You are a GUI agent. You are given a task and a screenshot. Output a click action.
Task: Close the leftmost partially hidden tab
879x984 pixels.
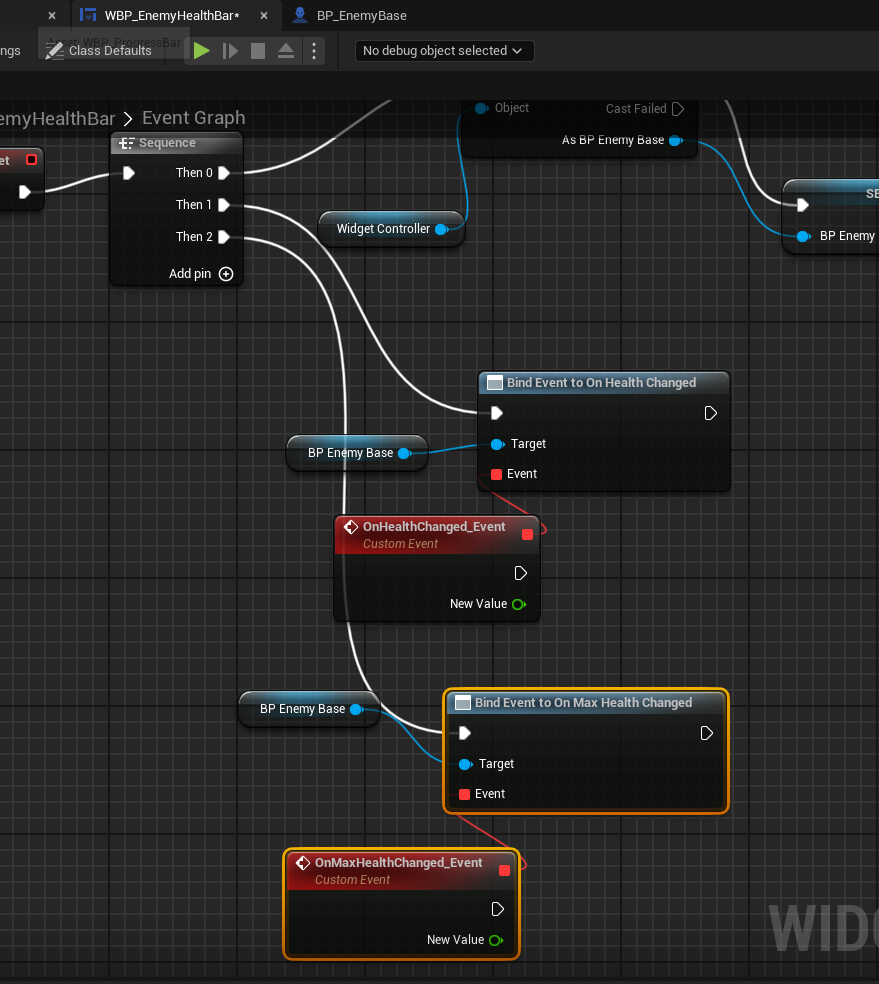click(52, 16)
